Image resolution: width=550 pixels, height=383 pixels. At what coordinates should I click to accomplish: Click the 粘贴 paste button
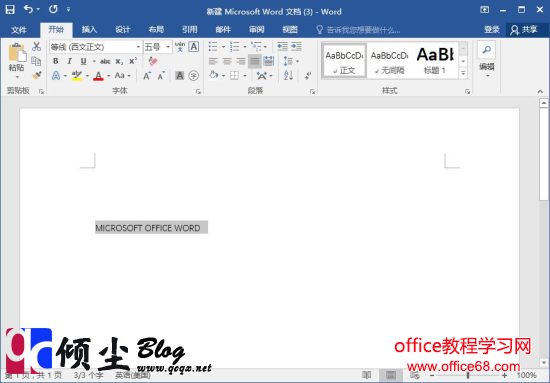coord(16,60)
